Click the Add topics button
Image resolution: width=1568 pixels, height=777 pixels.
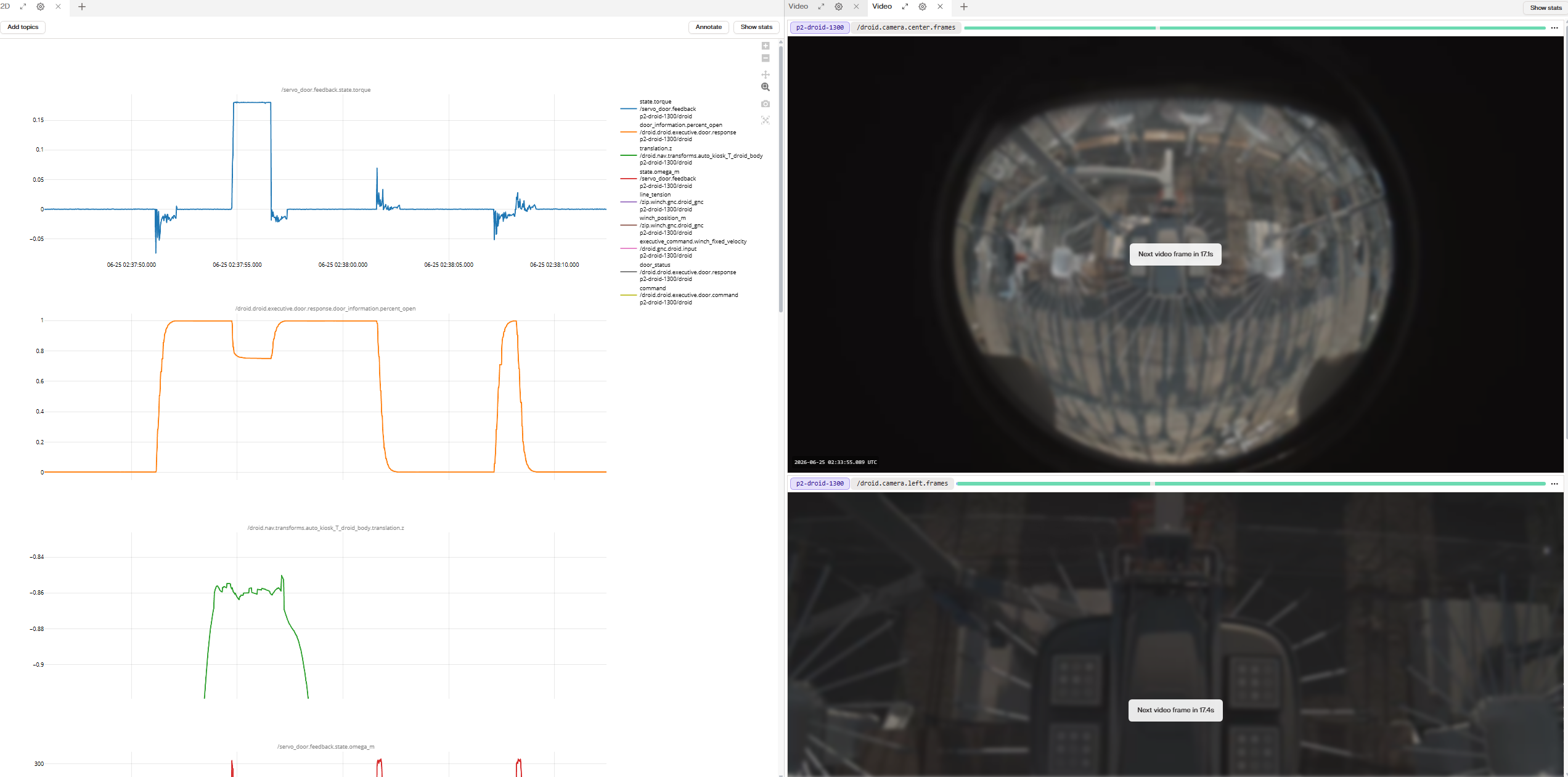pyautogui.click(x=23, y=27)
